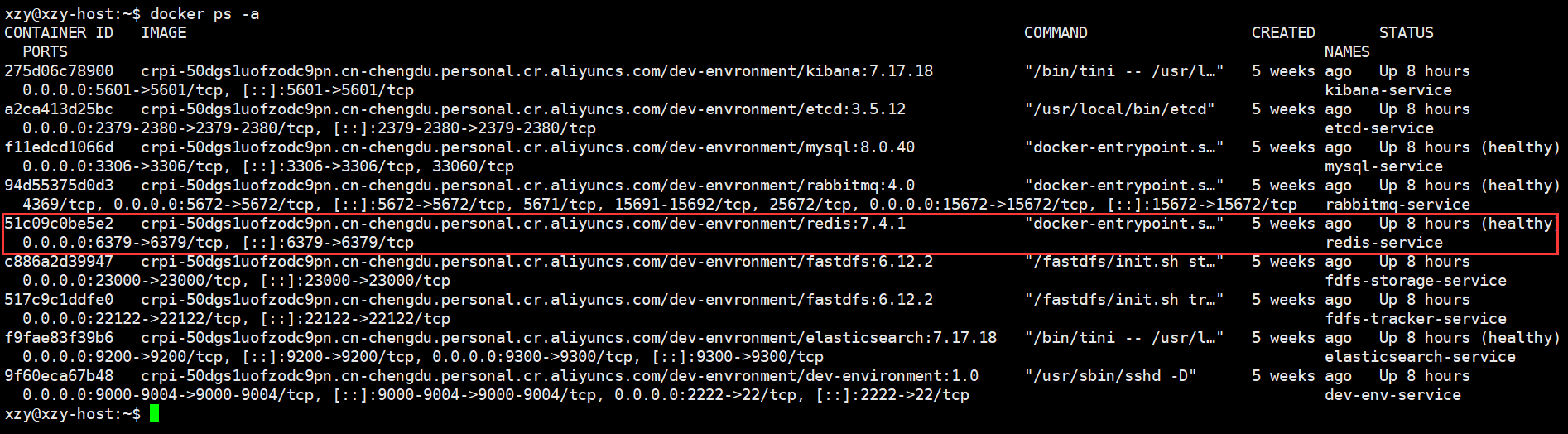The image size is (1568, 434).
Task: Select the COMMAND column header
Action: (x=1056, y=33)
